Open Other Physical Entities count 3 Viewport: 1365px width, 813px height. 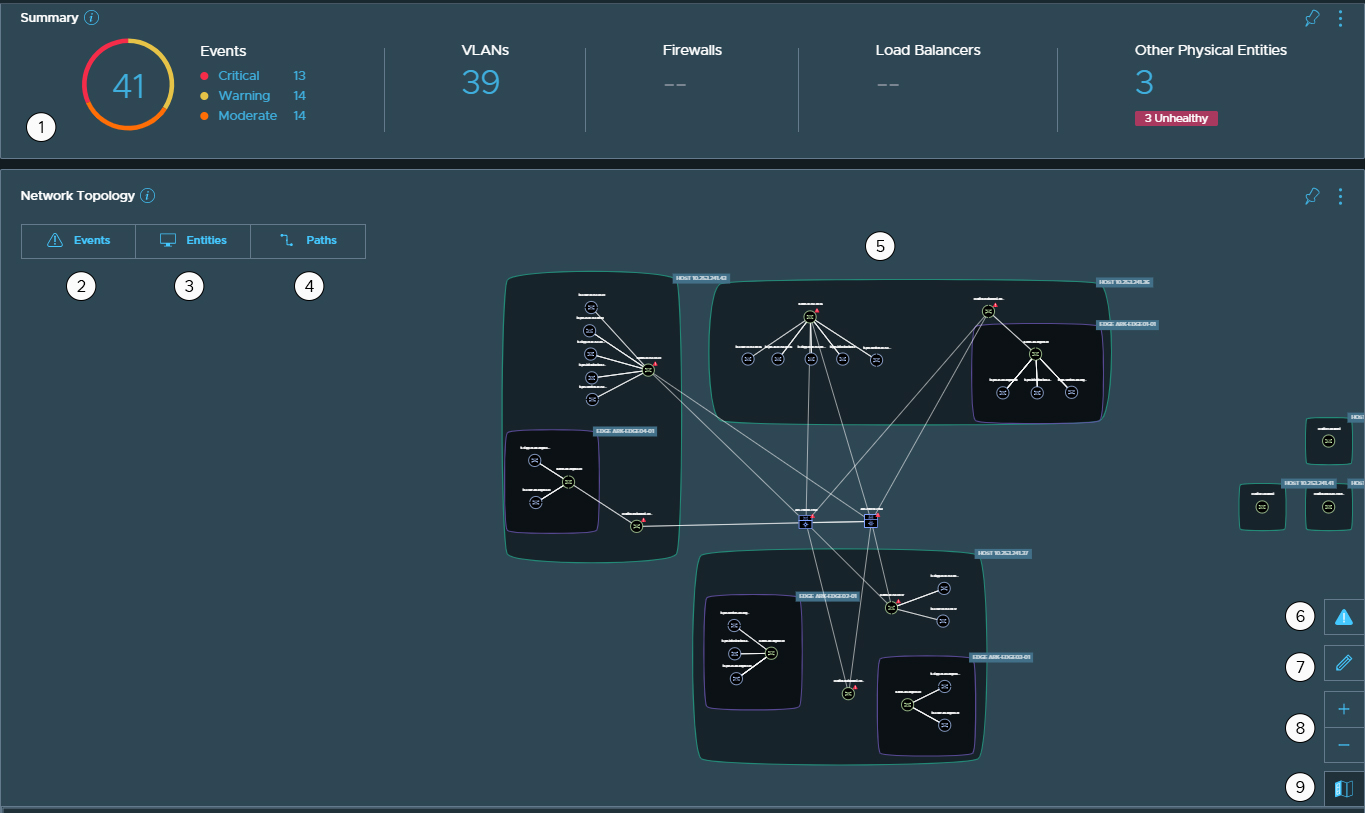point(1144,82)
